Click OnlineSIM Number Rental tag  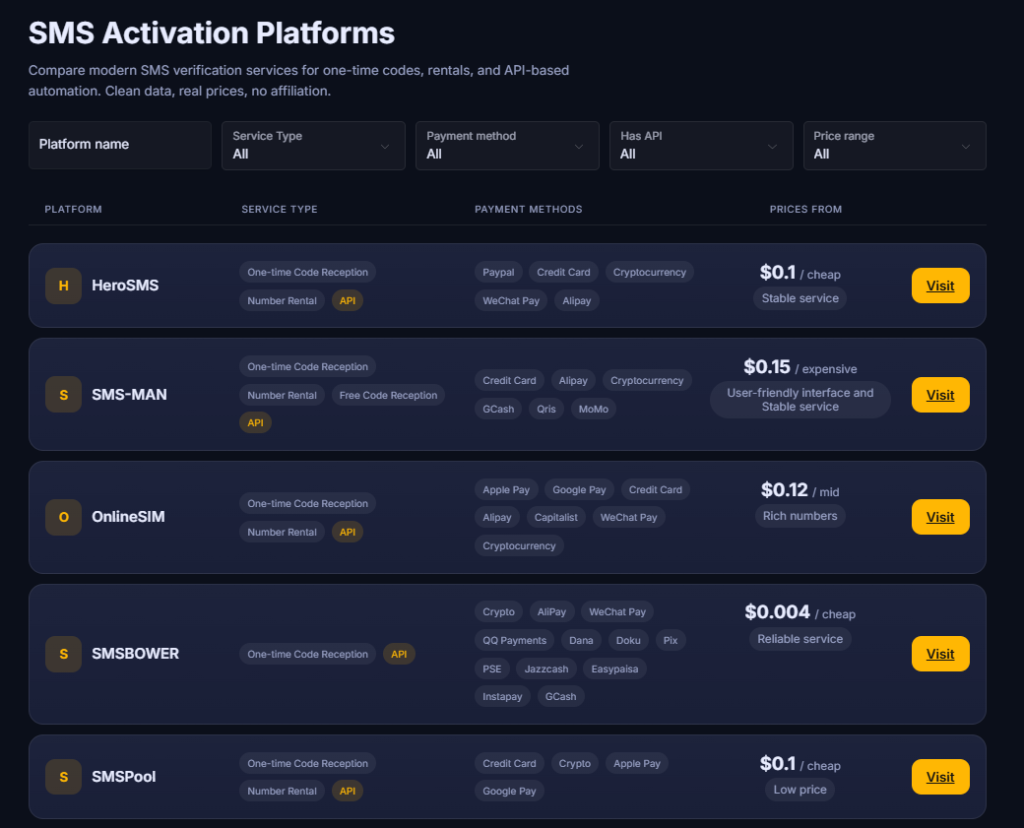[x=282, y=532]
